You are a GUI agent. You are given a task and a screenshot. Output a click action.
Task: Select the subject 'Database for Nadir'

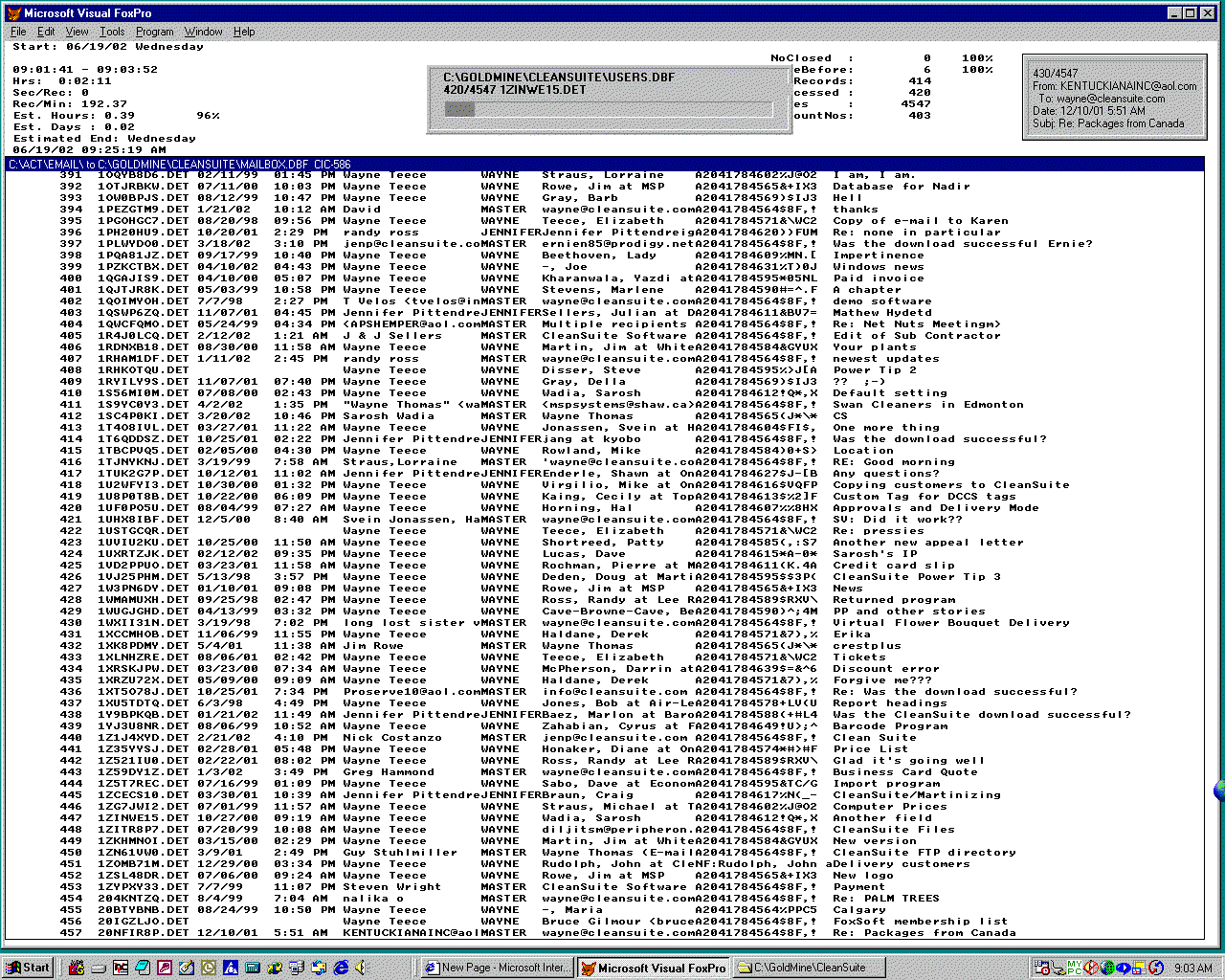902,187
